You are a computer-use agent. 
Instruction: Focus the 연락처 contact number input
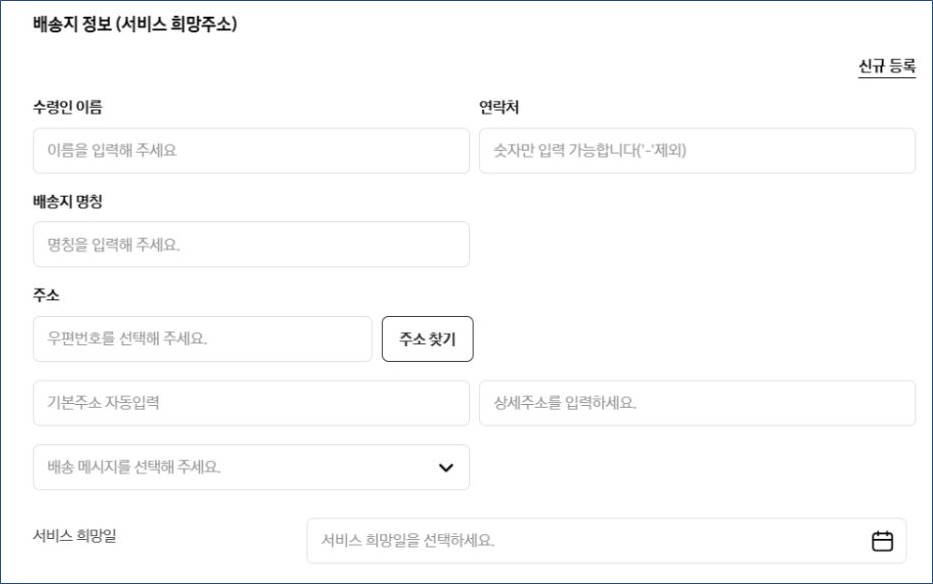697,151
